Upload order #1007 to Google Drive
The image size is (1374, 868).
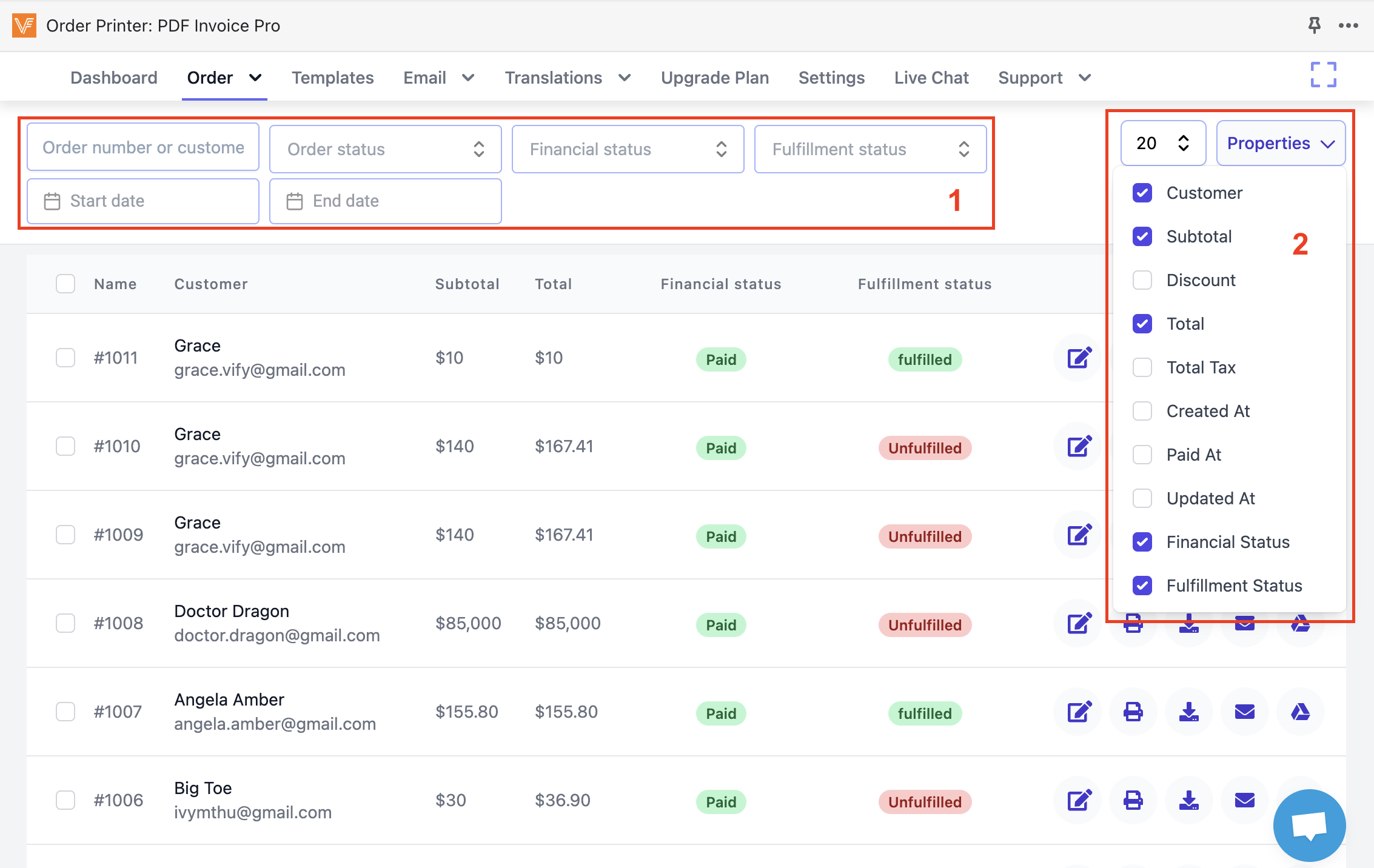click(1300, 712)
